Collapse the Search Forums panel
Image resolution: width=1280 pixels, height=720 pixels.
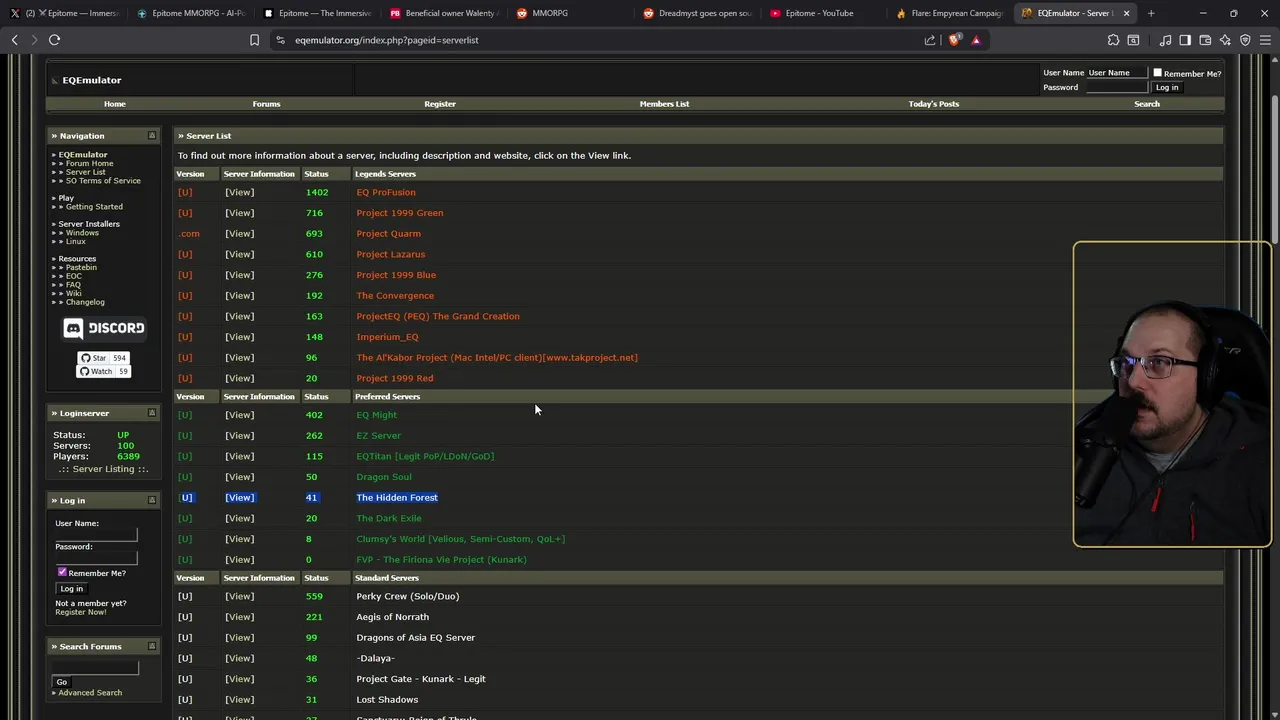pyautogui.click(x=152, y=646)
